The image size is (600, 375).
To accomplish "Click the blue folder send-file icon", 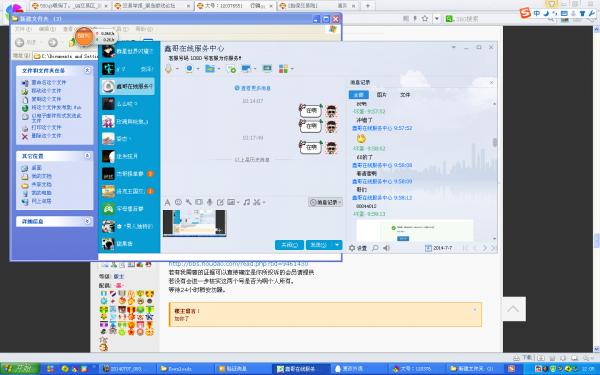I will click(x=209, y=69).
